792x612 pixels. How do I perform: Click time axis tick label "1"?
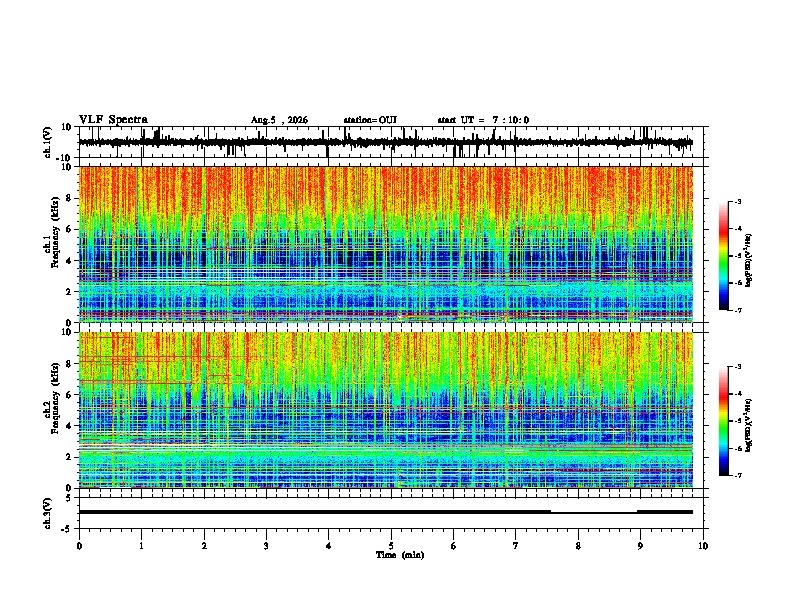click(141, 546)
